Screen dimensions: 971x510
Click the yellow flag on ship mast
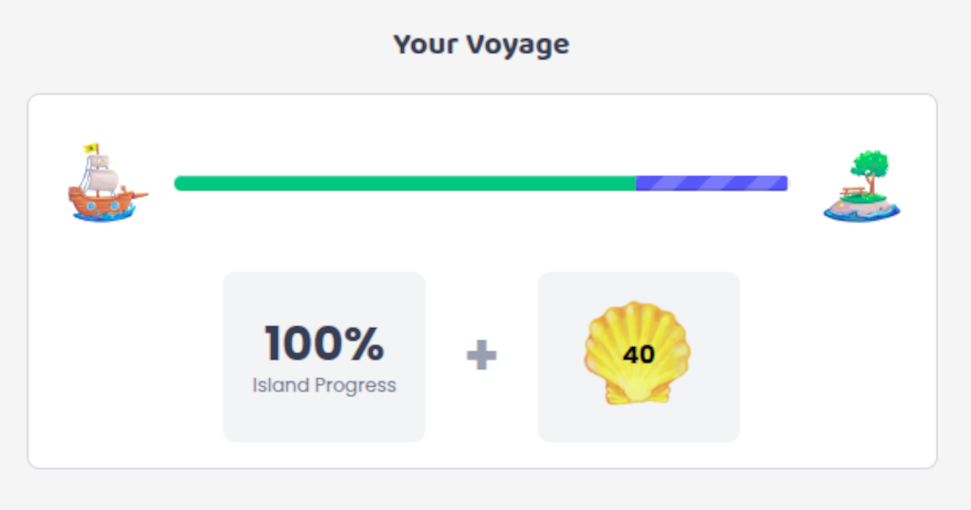tap(92, 148)
